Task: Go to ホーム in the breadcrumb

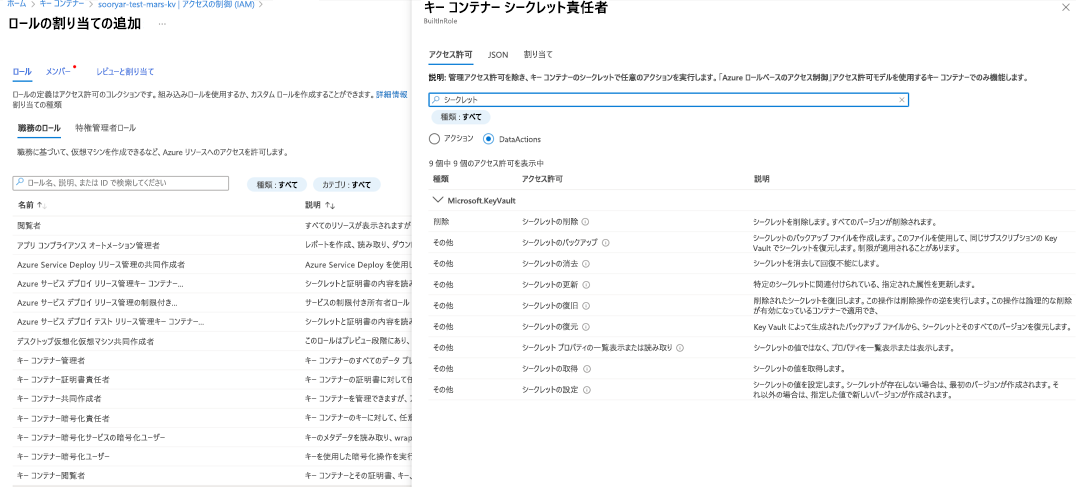Action: coord(14,5)
